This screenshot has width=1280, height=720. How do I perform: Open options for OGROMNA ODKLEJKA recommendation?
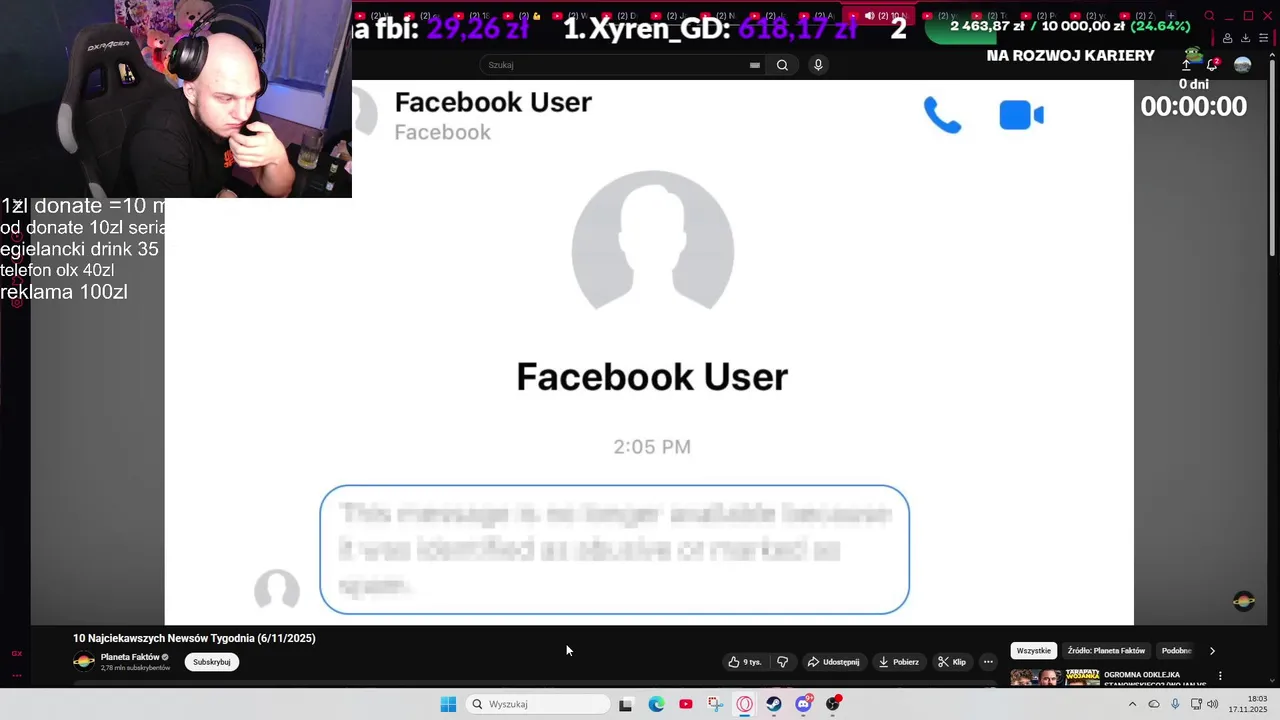1220,676
